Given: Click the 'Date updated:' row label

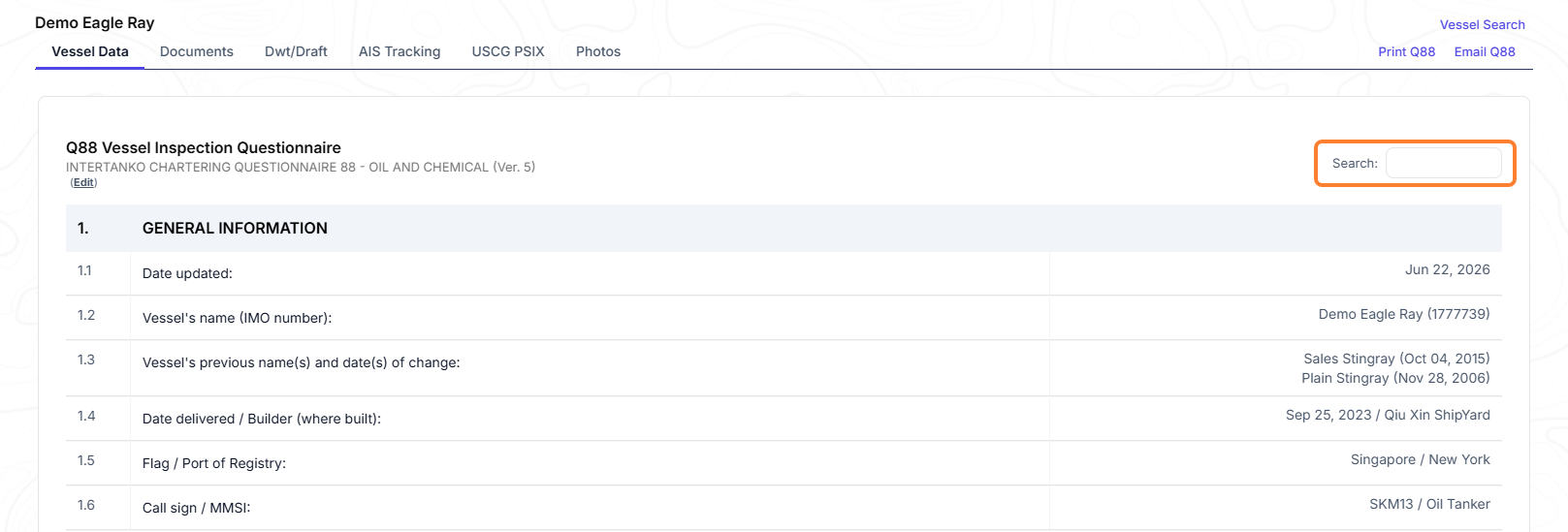Looking at the screenshot, I should [187, 273].
